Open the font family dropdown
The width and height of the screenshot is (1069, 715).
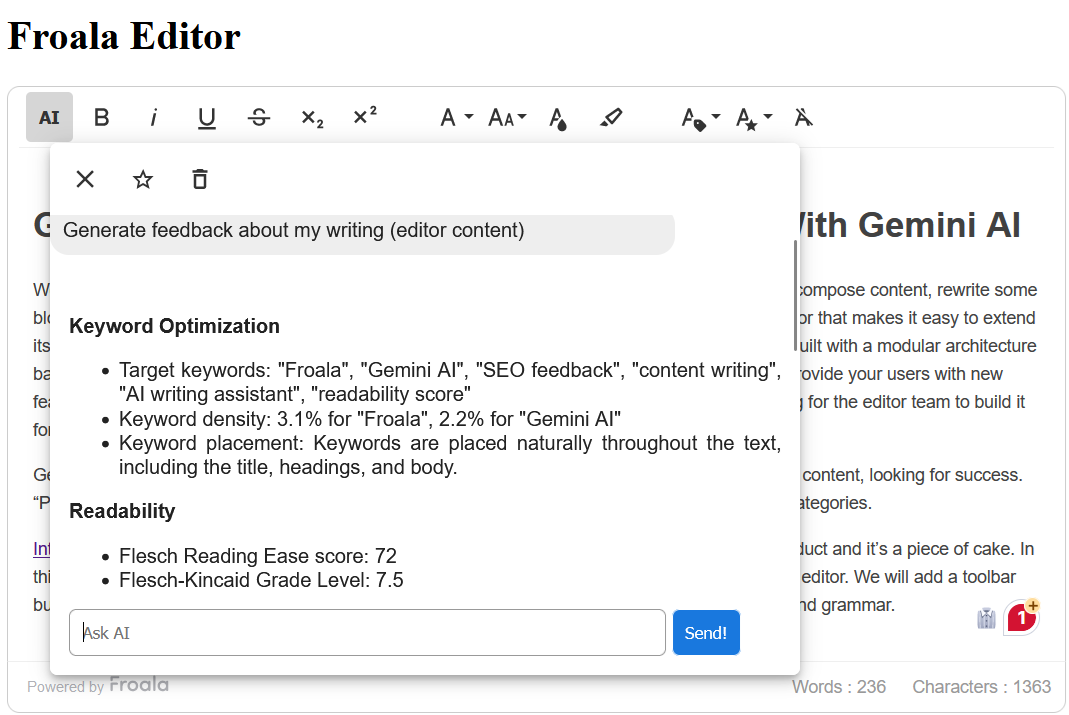(456, 117)
